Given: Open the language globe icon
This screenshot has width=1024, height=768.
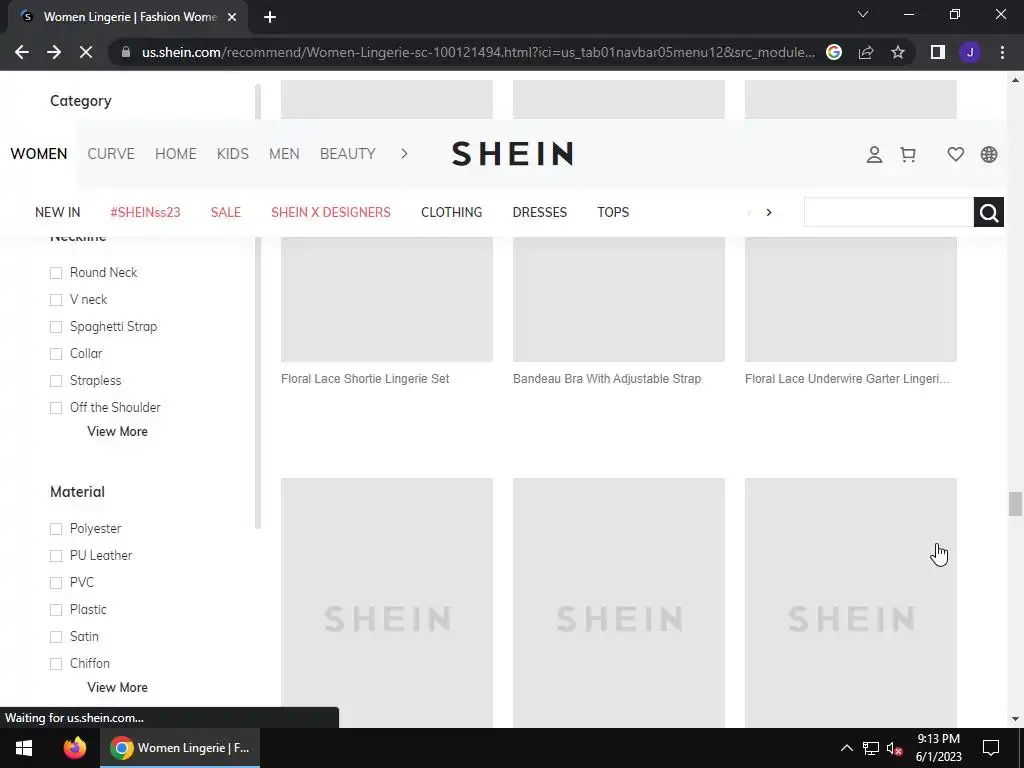Looking at the screenshot, I should pyautogui.click(x=989, y=154).
